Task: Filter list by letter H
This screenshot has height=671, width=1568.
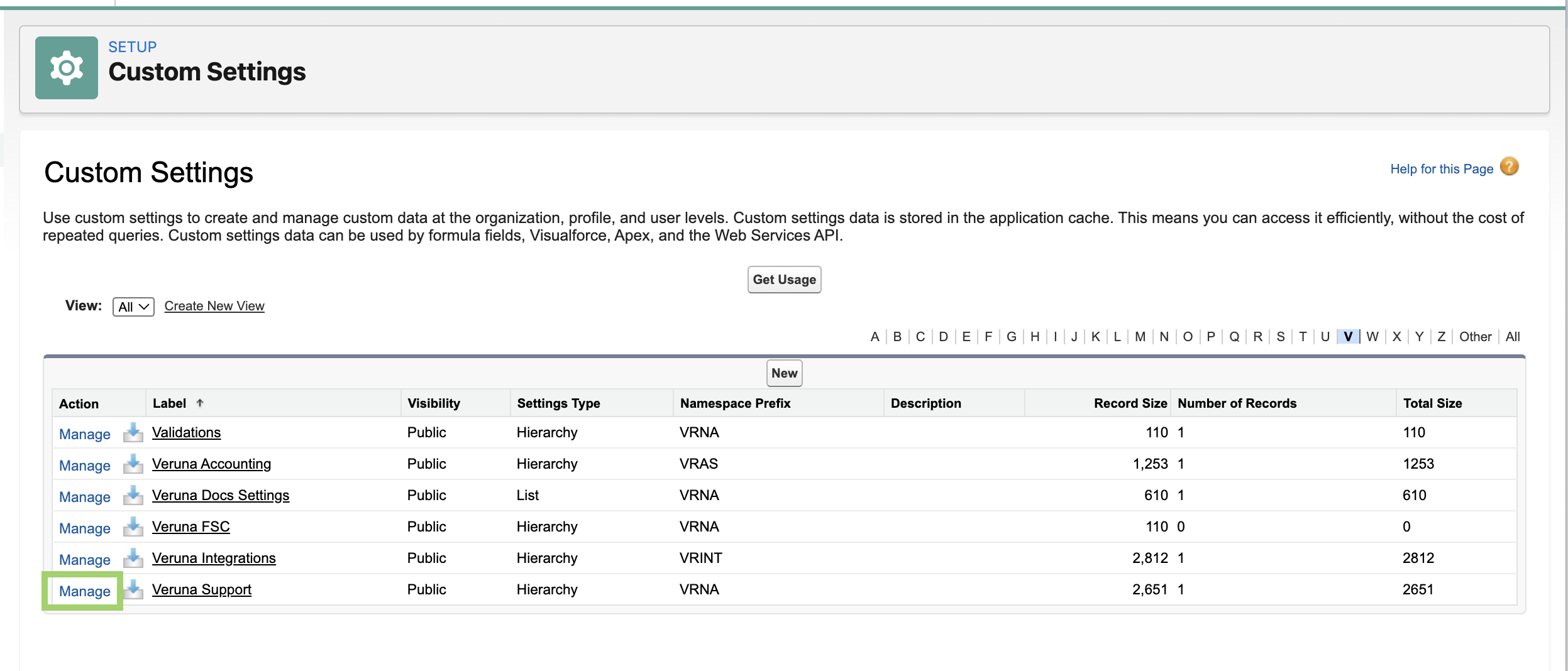Action: point(1035,337)
